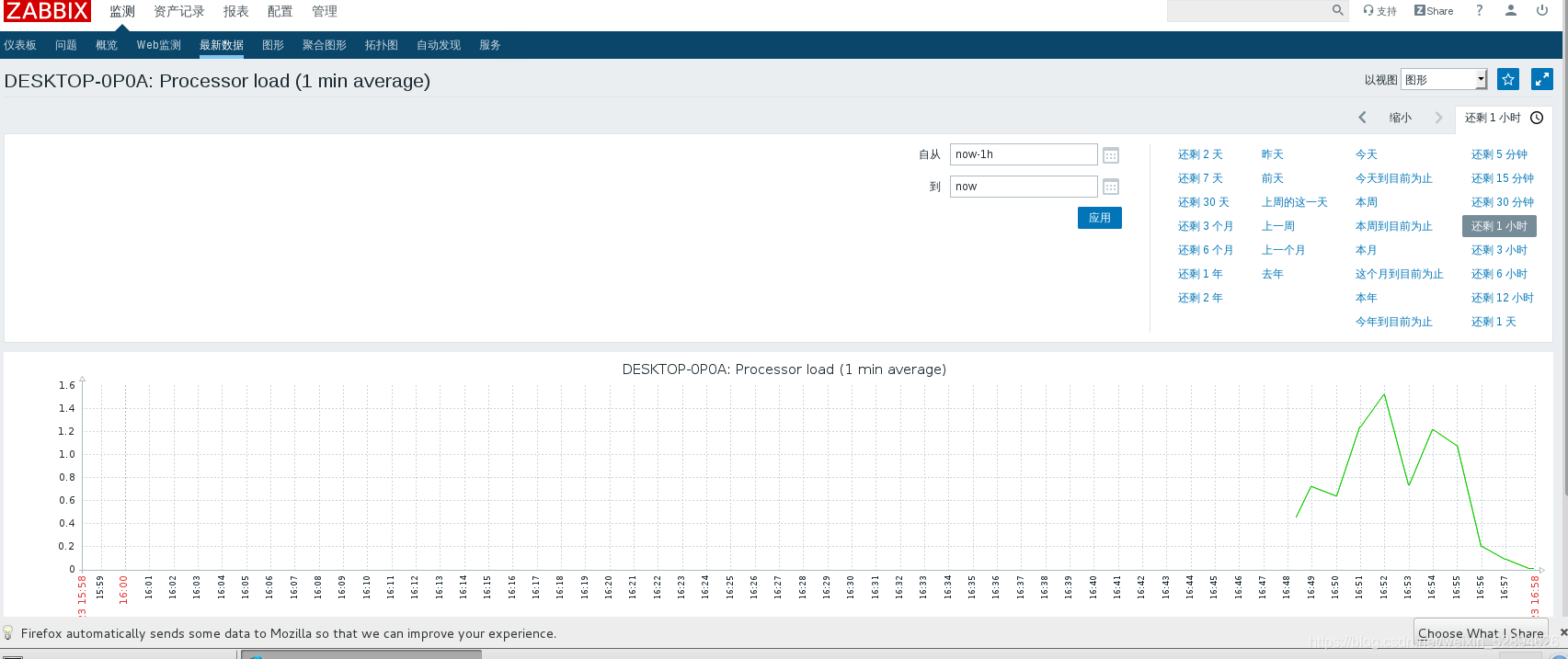Image resolution: width=1568 pixels, height=659 pixels.
Task: Open the 报表 main menu
Action: [x=236, y=11]
